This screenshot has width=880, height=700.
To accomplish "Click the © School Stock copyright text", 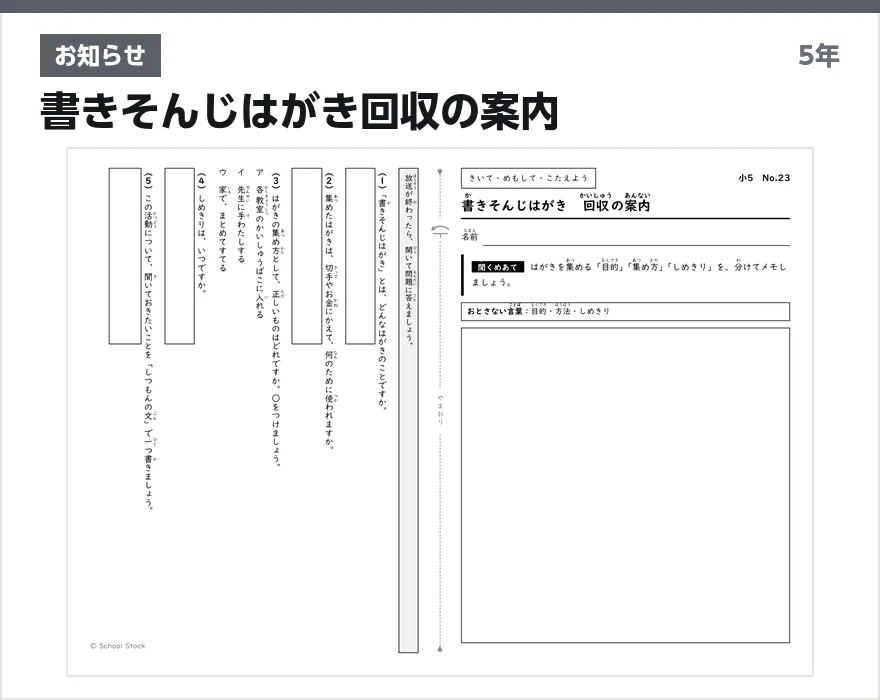I will pyautogui.click(x=117, y=646).
